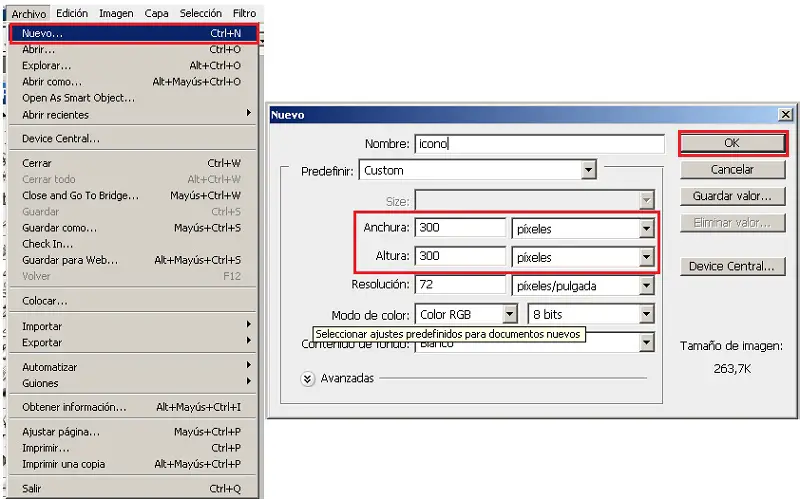Expand the Avanzadas section
Viewport: 800px width, 499px height.
pyautogui.click(x=308, y=379)
